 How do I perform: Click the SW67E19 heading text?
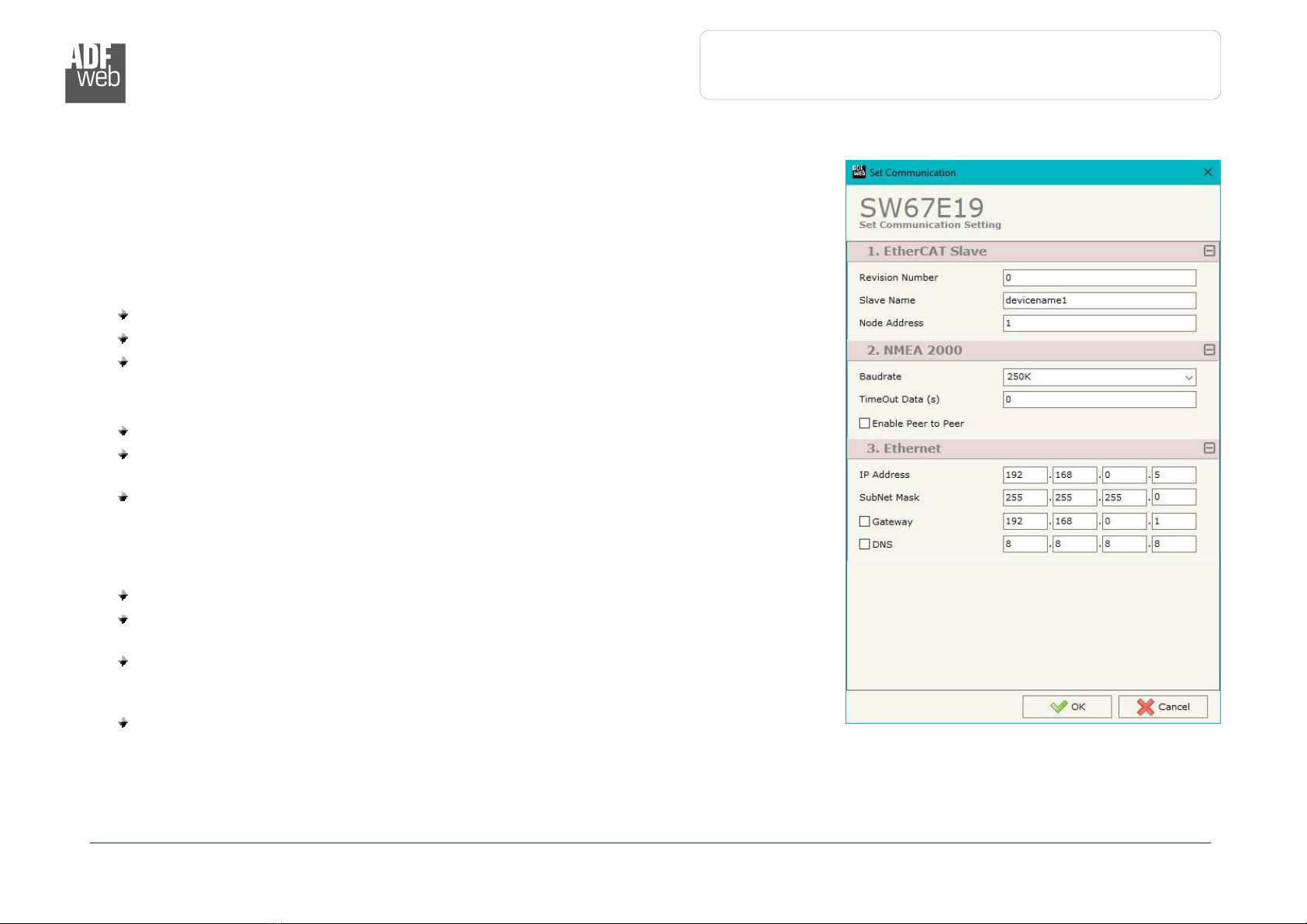pyautogui.click(x=921, y=207)
